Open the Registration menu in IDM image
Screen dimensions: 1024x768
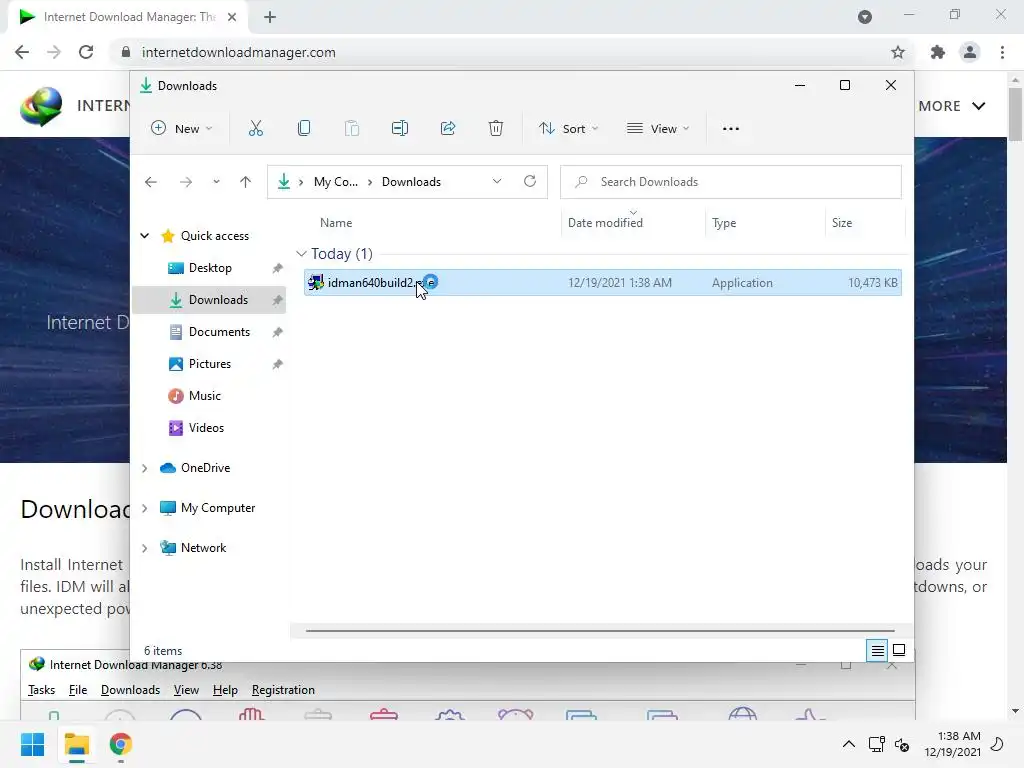point(283,690)
